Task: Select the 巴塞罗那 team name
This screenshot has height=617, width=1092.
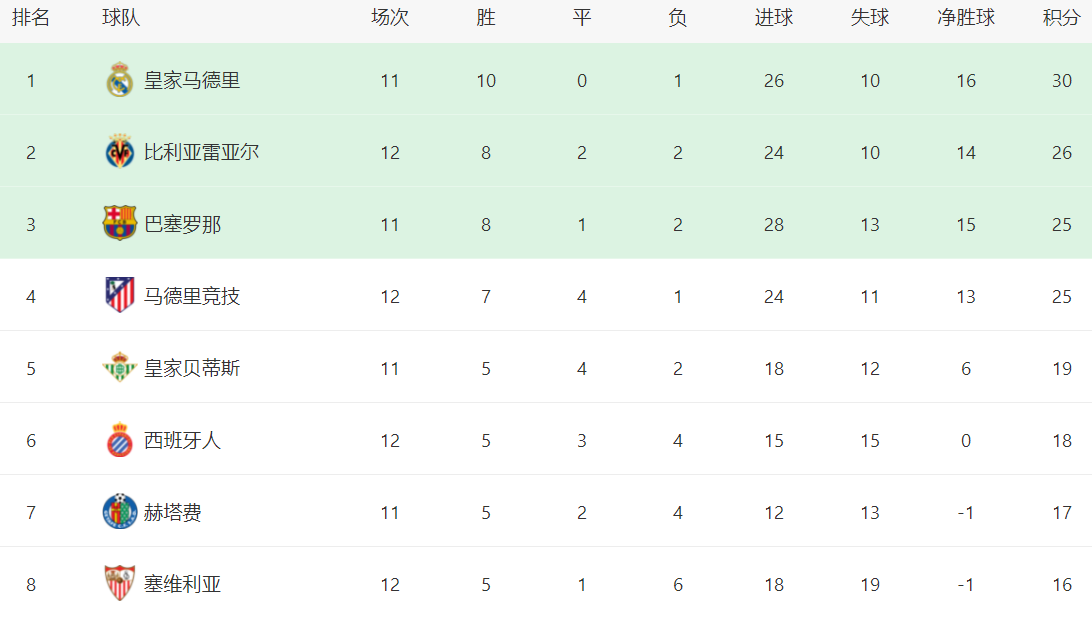Action: (182, 224)
